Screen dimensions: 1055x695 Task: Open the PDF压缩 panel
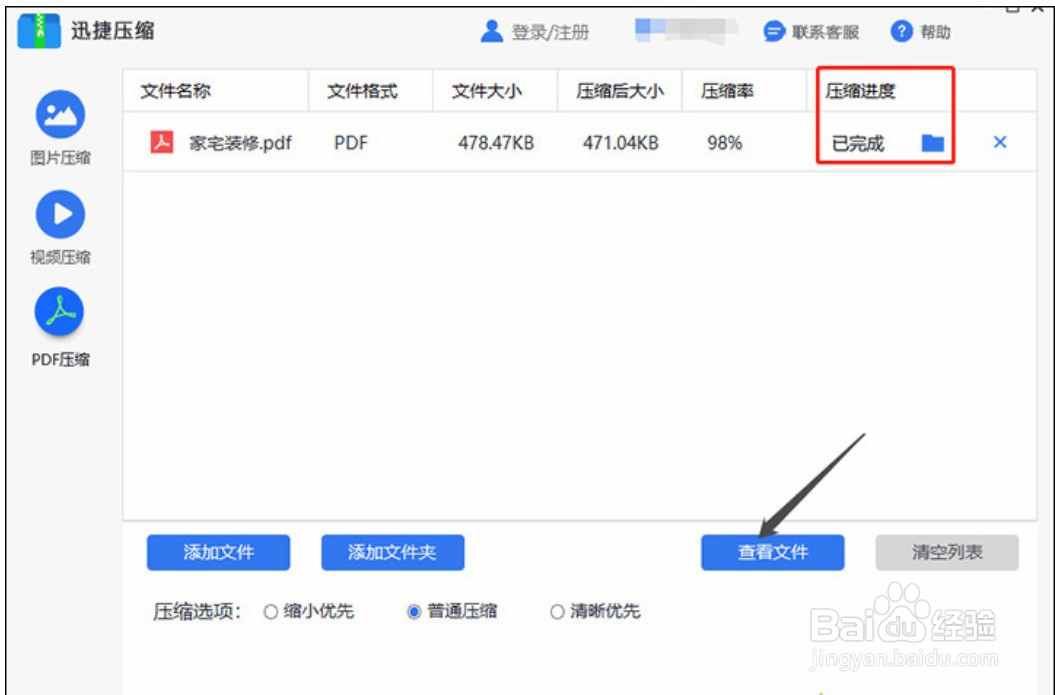[x=60, y=310]
